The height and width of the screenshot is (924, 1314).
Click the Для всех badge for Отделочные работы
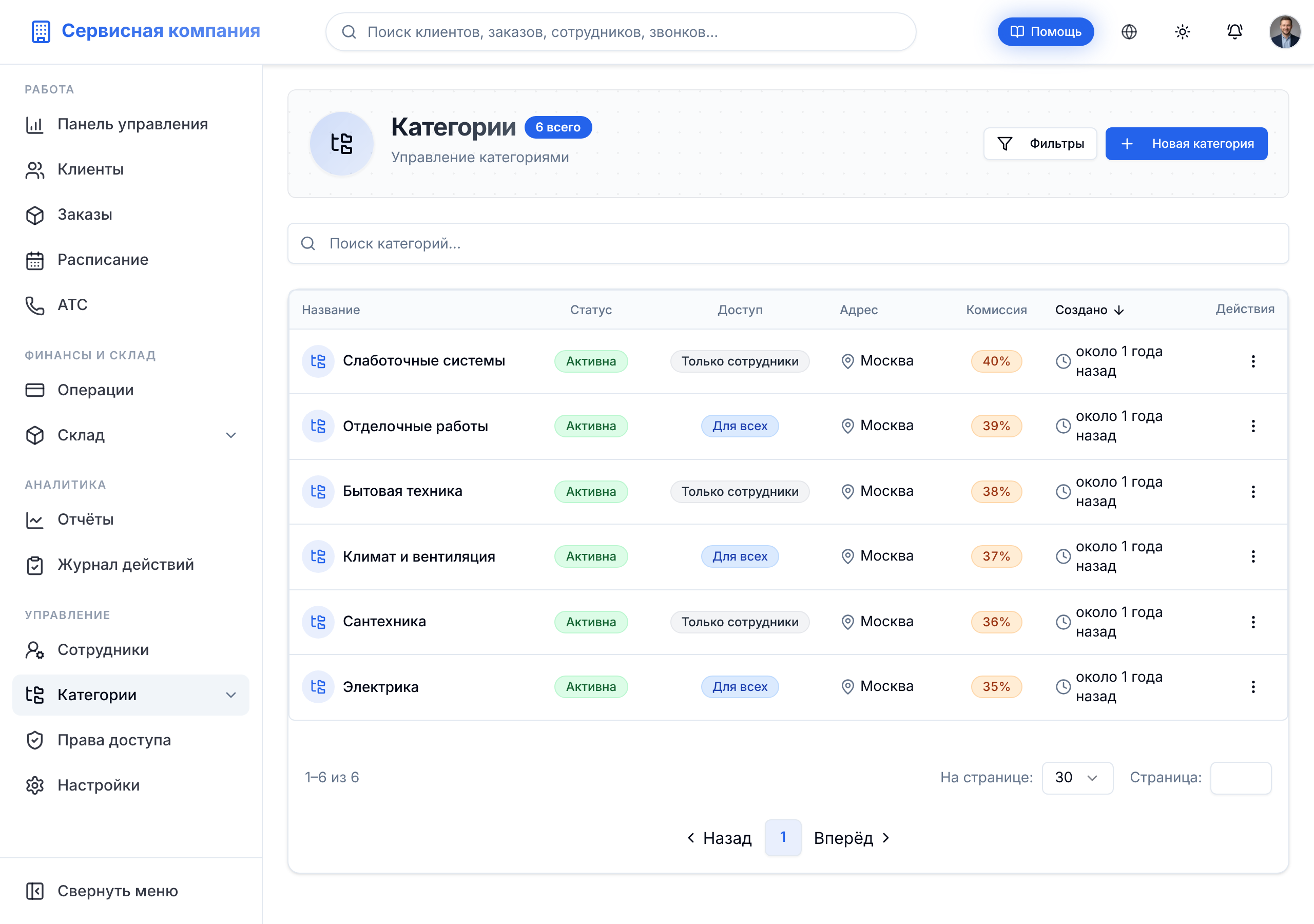[740, 426]
